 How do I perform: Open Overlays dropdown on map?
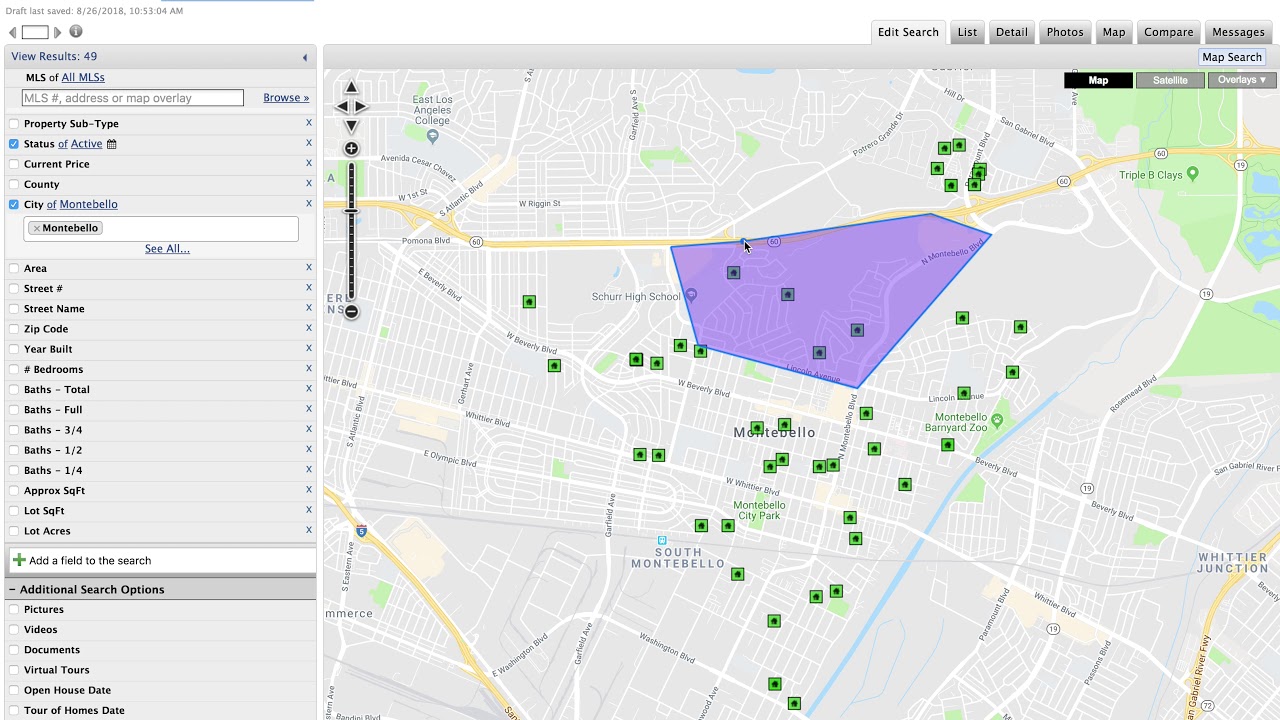[x=1242, y=80]
